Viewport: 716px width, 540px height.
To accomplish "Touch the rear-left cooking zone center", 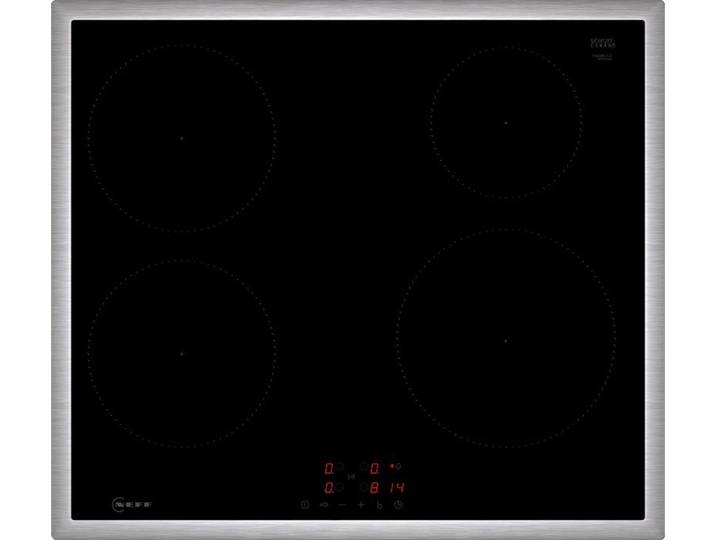I will point(182,138).
